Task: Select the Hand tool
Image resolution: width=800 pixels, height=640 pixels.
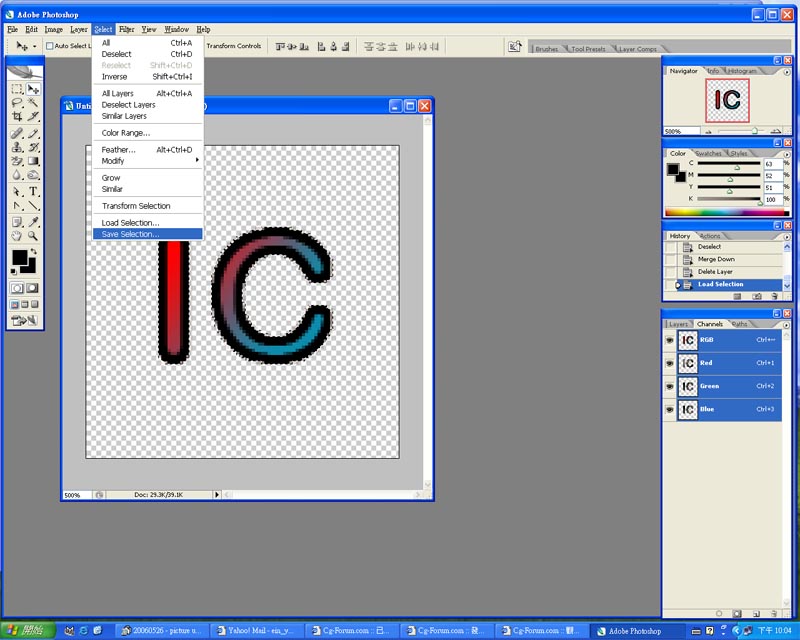Action: (17, 236)
